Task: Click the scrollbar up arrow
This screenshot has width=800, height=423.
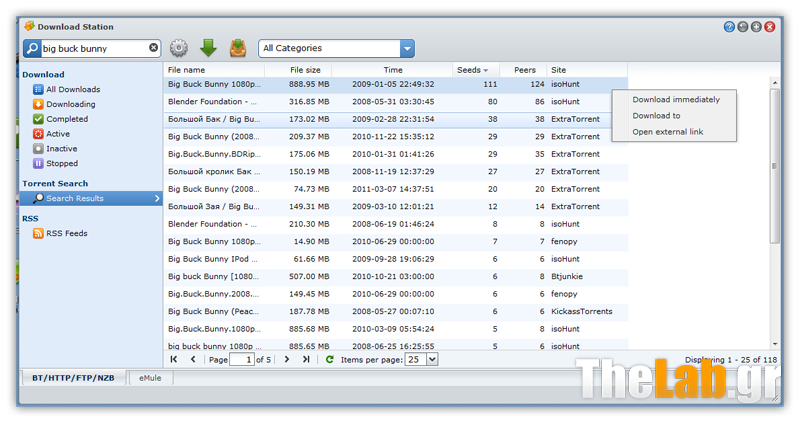Action: coord(774,83)
